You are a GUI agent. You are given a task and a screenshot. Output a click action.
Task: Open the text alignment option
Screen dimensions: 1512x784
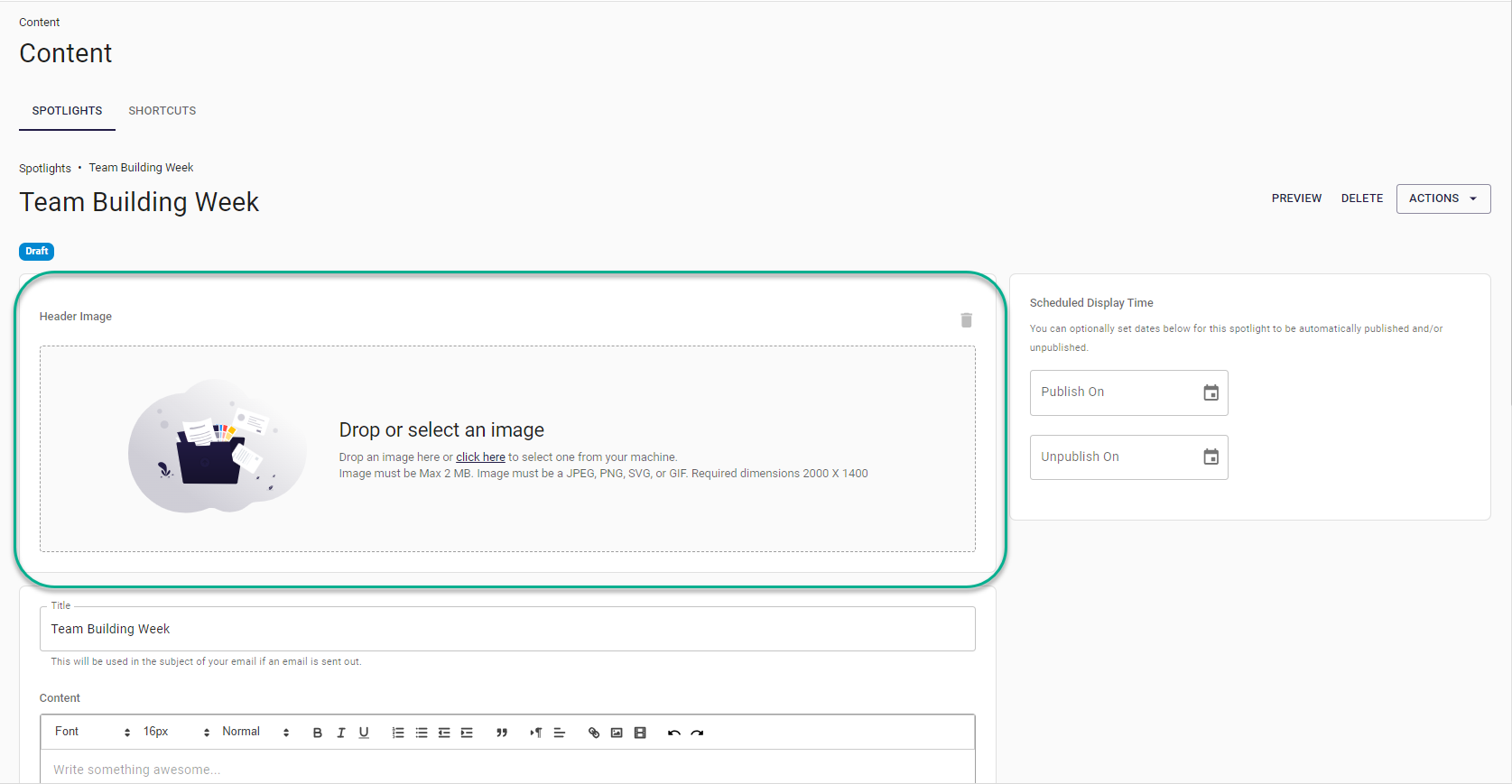tap(560, 733)
